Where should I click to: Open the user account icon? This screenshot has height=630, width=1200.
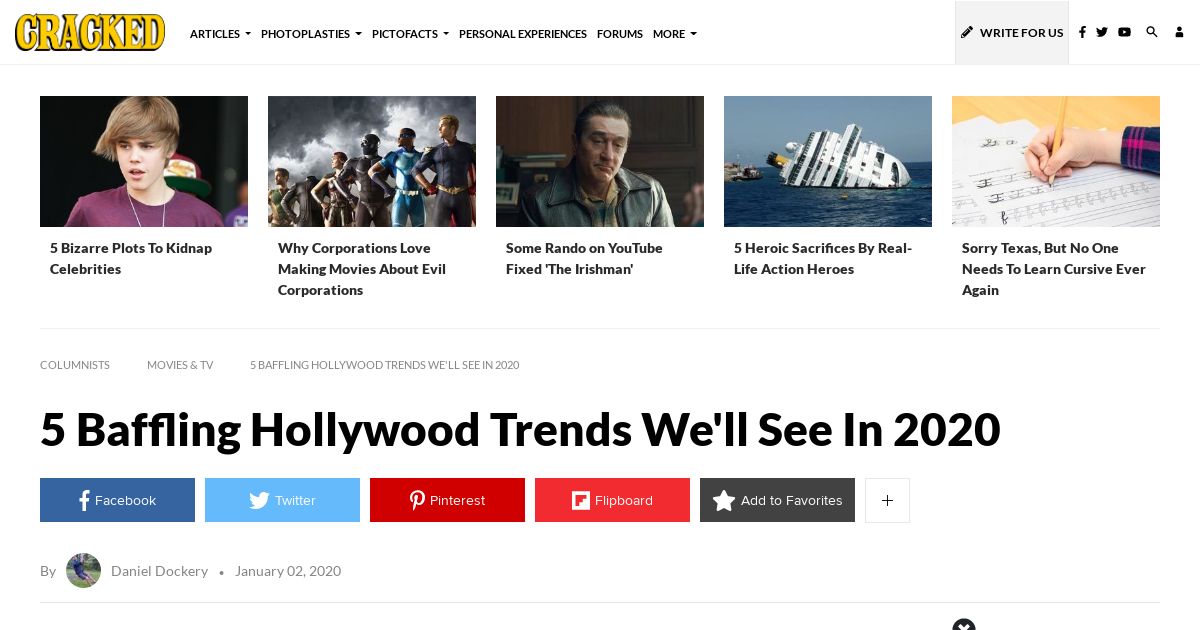(1179, 32)
